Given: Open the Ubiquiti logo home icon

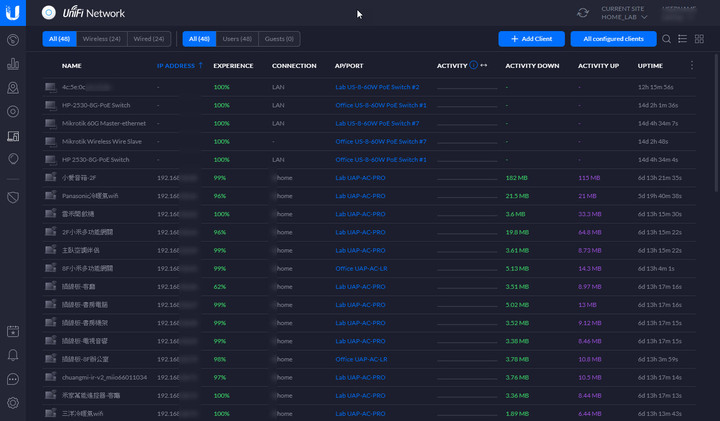Looking at the screenshot, I should tap(13, 12).
